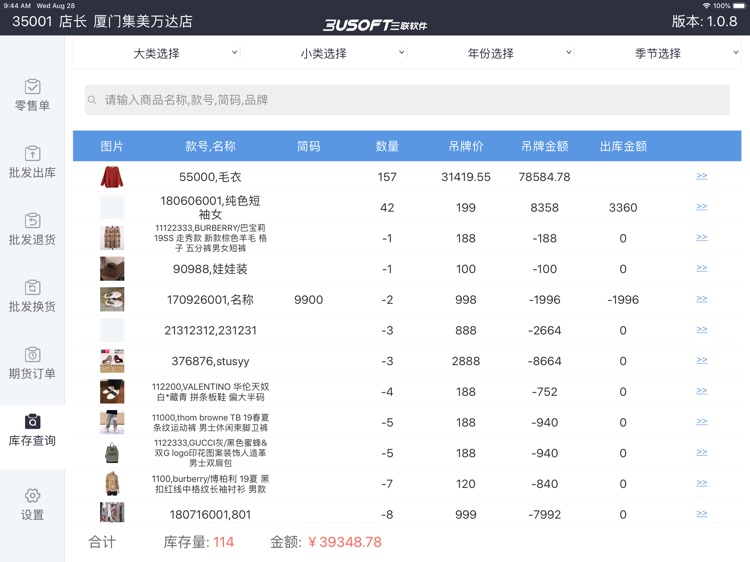View shoes thumbnail for 170926001

112,299
